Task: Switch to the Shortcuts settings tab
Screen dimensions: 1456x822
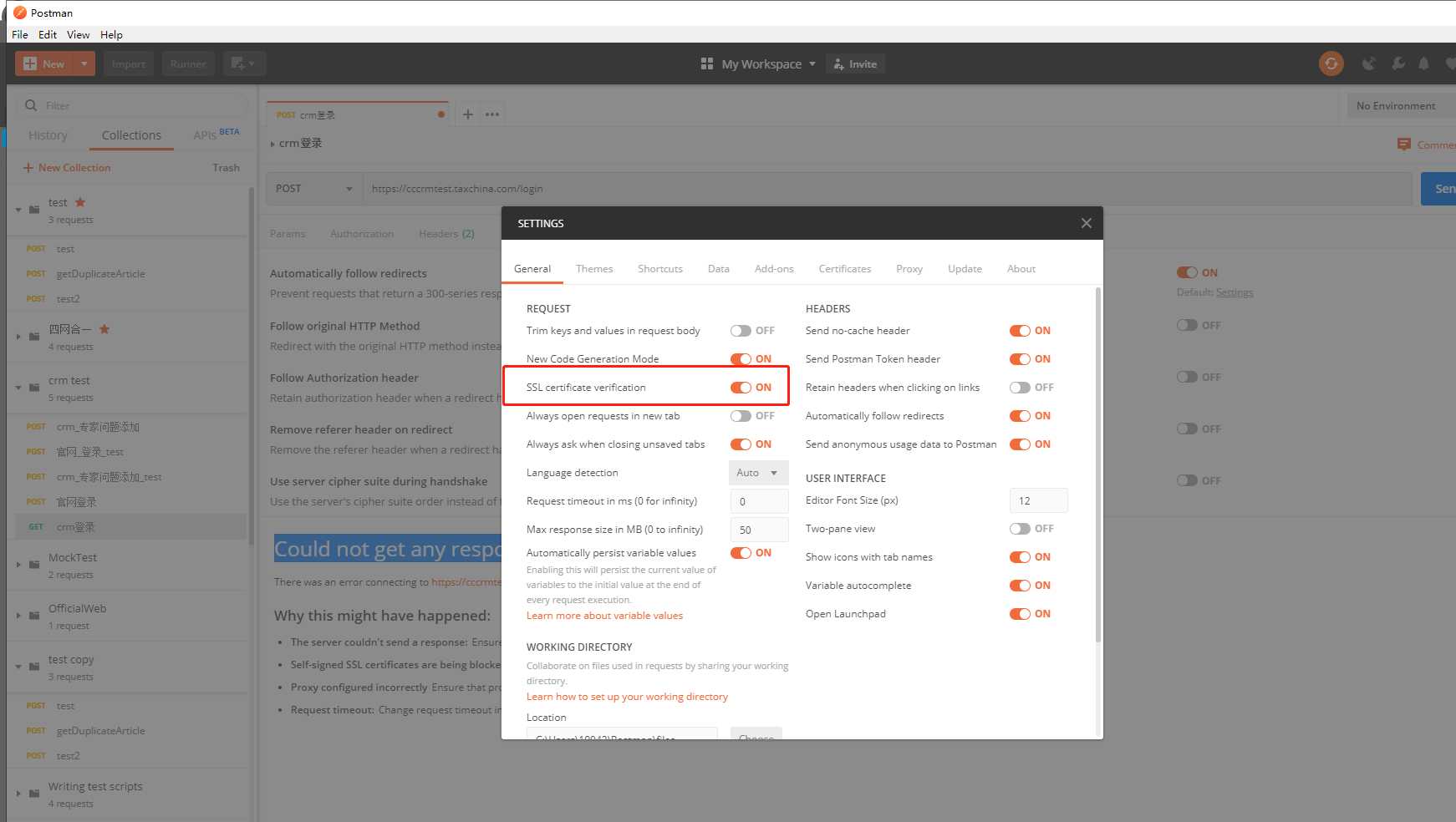Action: [x=660, y=269]
